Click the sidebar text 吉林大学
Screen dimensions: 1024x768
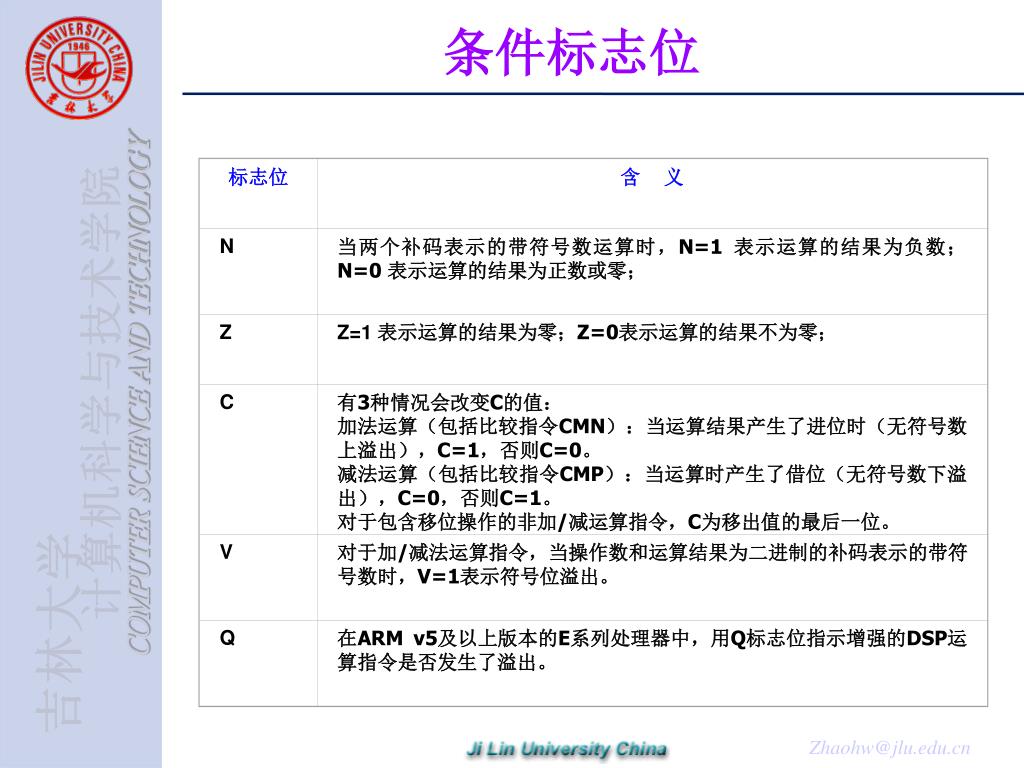pos(59,634)
